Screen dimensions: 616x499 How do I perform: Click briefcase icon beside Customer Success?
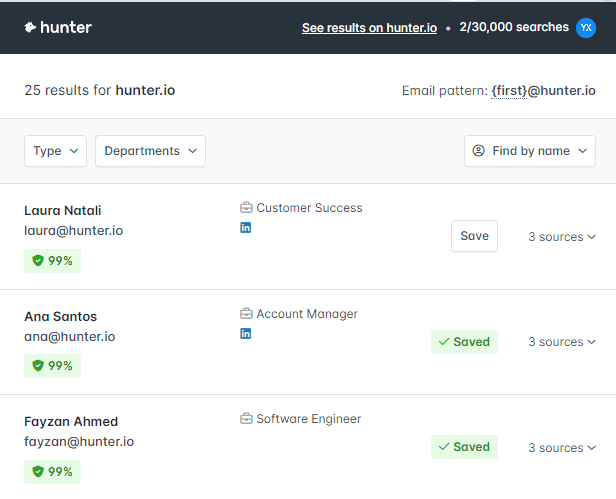pyautogui.click(x=246, y=207)
